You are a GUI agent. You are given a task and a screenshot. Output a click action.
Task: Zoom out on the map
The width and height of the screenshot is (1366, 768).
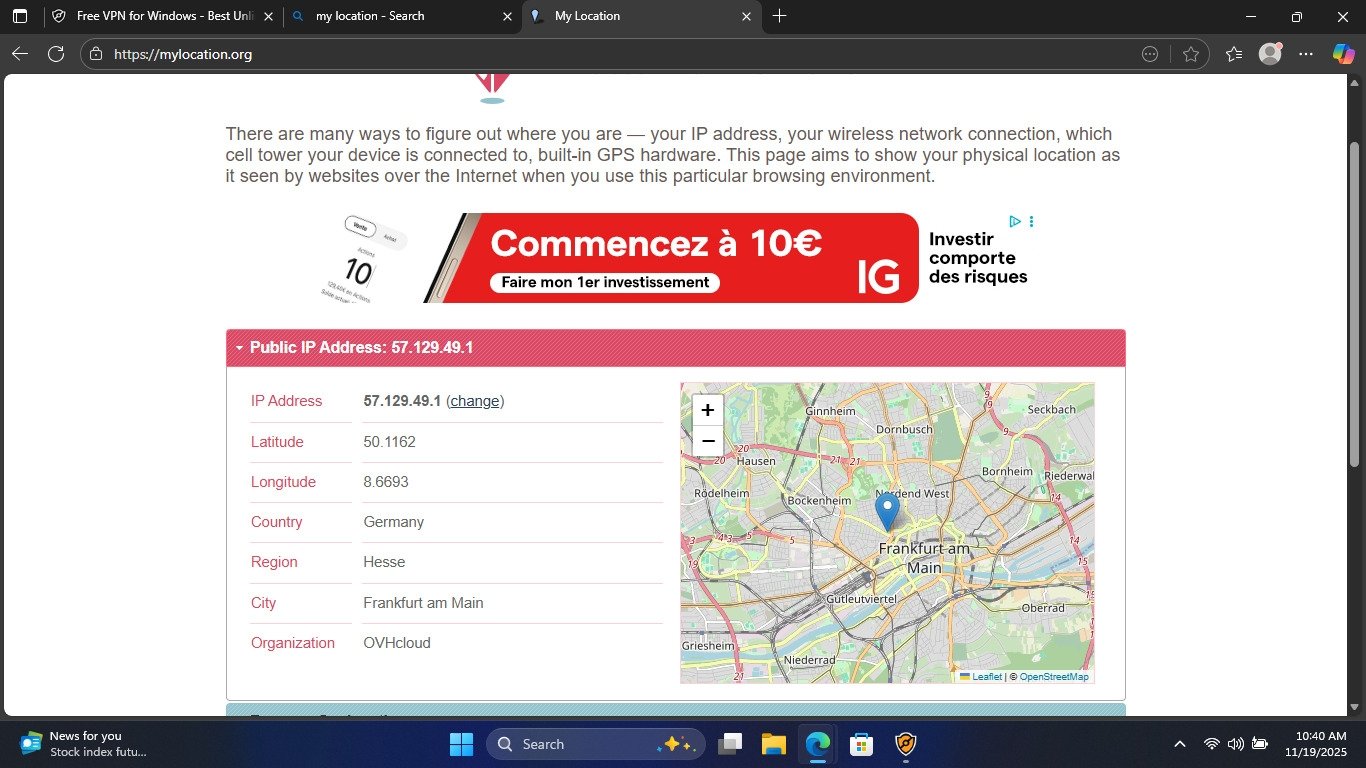click(x=707, y=441)
